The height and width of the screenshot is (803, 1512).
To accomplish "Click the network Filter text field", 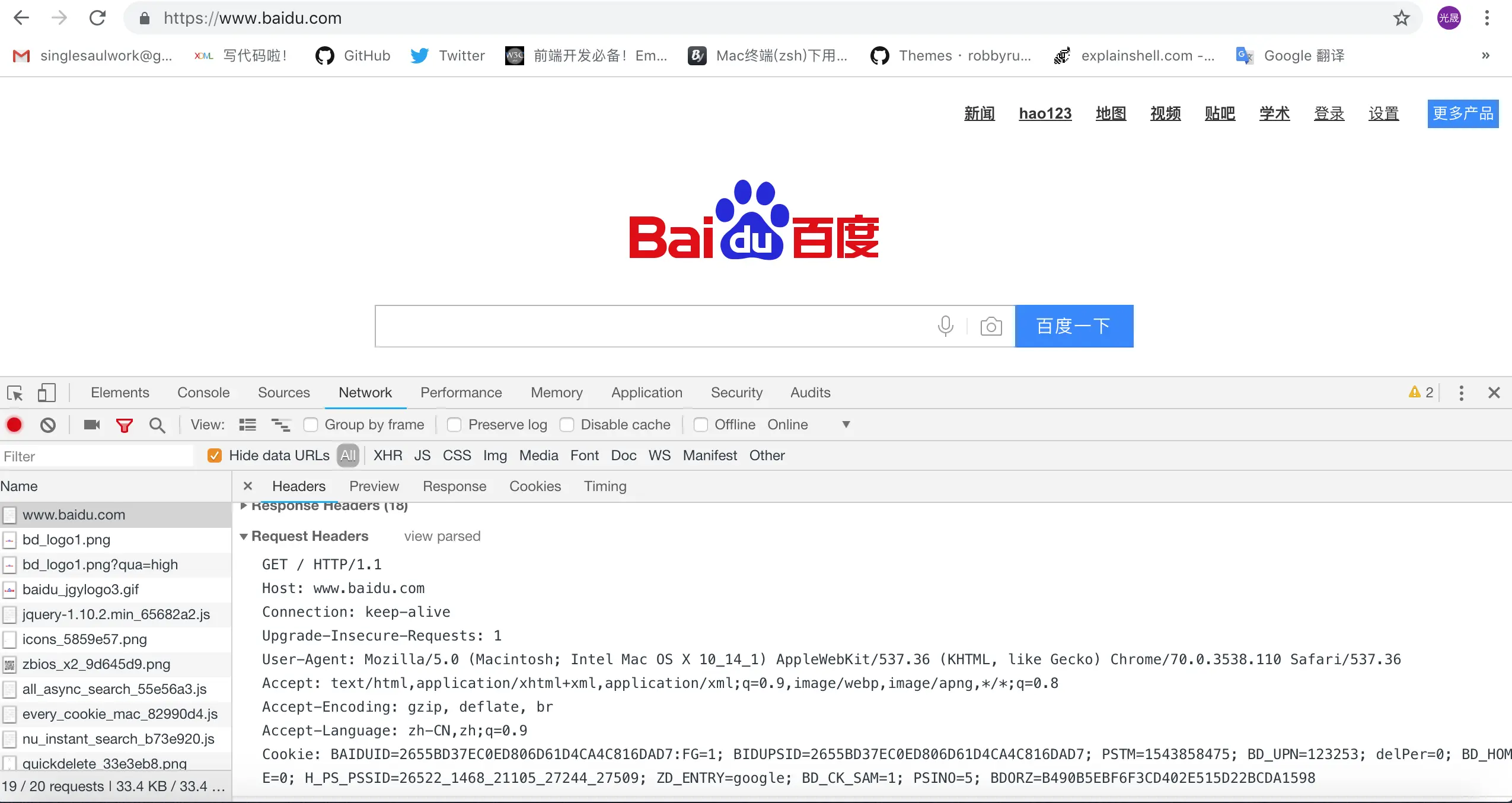I will (95, 456).
